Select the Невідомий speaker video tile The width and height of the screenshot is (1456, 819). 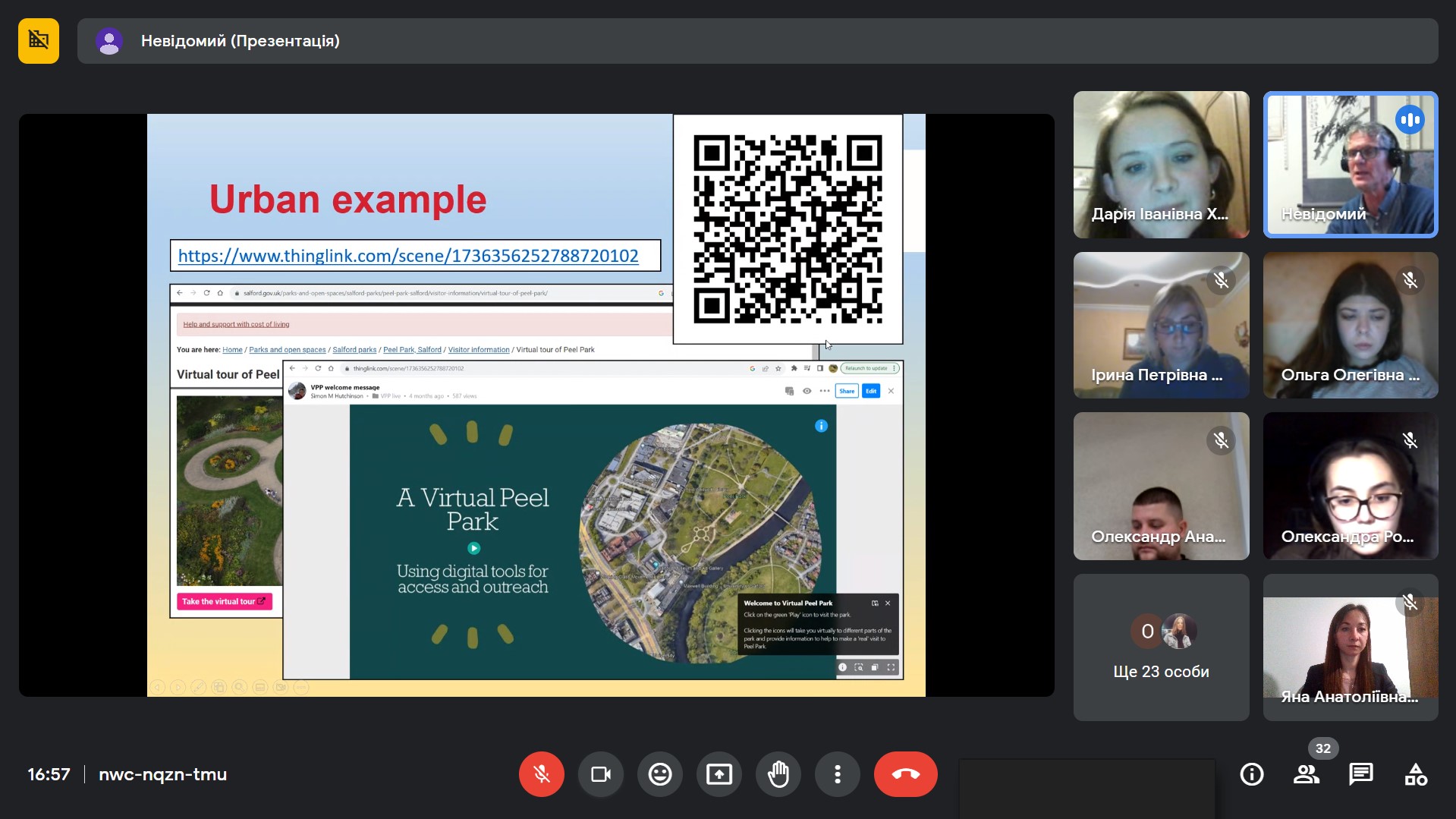1351,165
